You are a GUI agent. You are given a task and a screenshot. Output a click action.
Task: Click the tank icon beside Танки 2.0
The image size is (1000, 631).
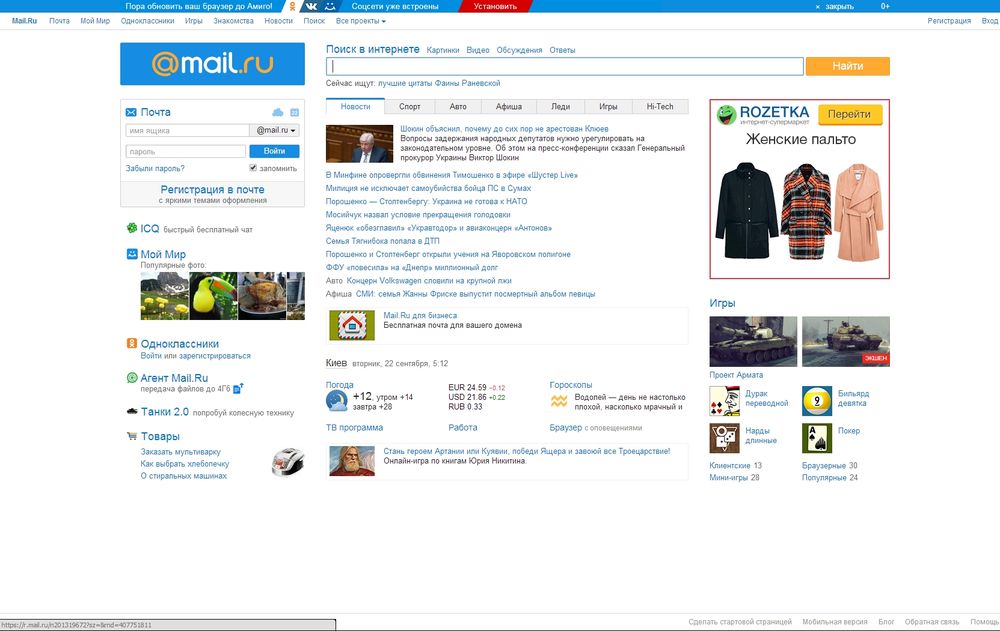[132, 412]
